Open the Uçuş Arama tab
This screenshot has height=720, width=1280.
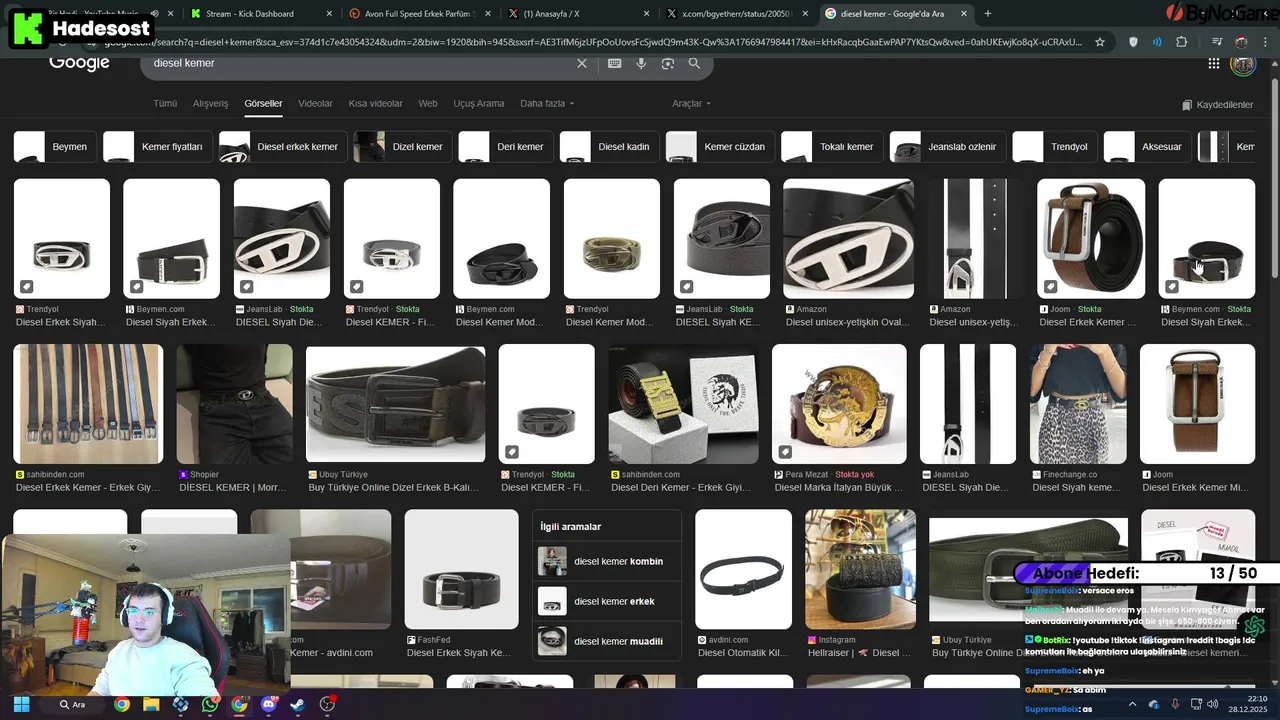pos(479,103)
